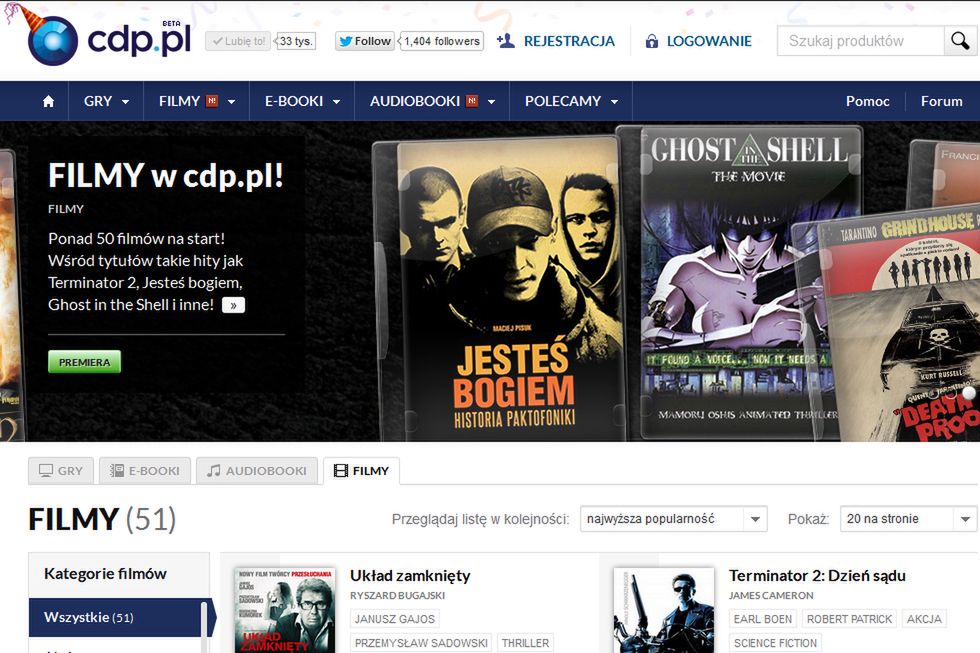Click the SCIENCE FICTION genre tag

click(775, 643)
